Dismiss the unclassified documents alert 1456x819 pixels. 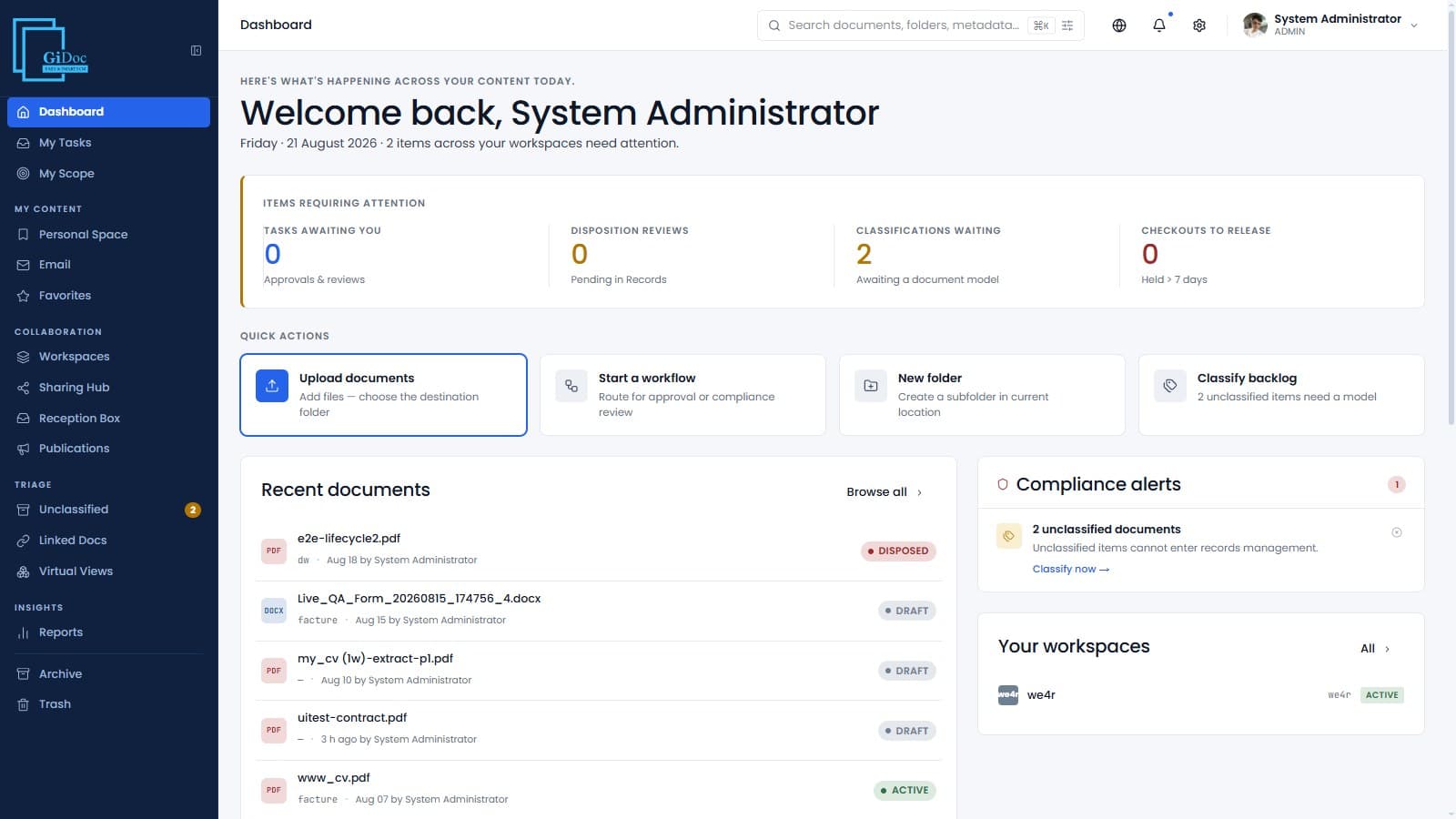coord(1397,532)
